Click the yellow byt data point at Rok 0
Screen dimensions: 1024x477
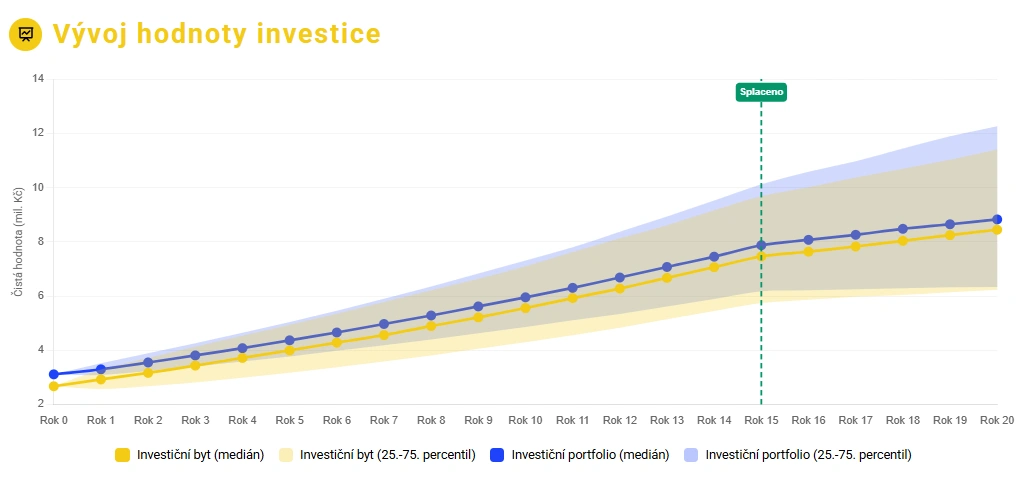[x=54, y=386]
